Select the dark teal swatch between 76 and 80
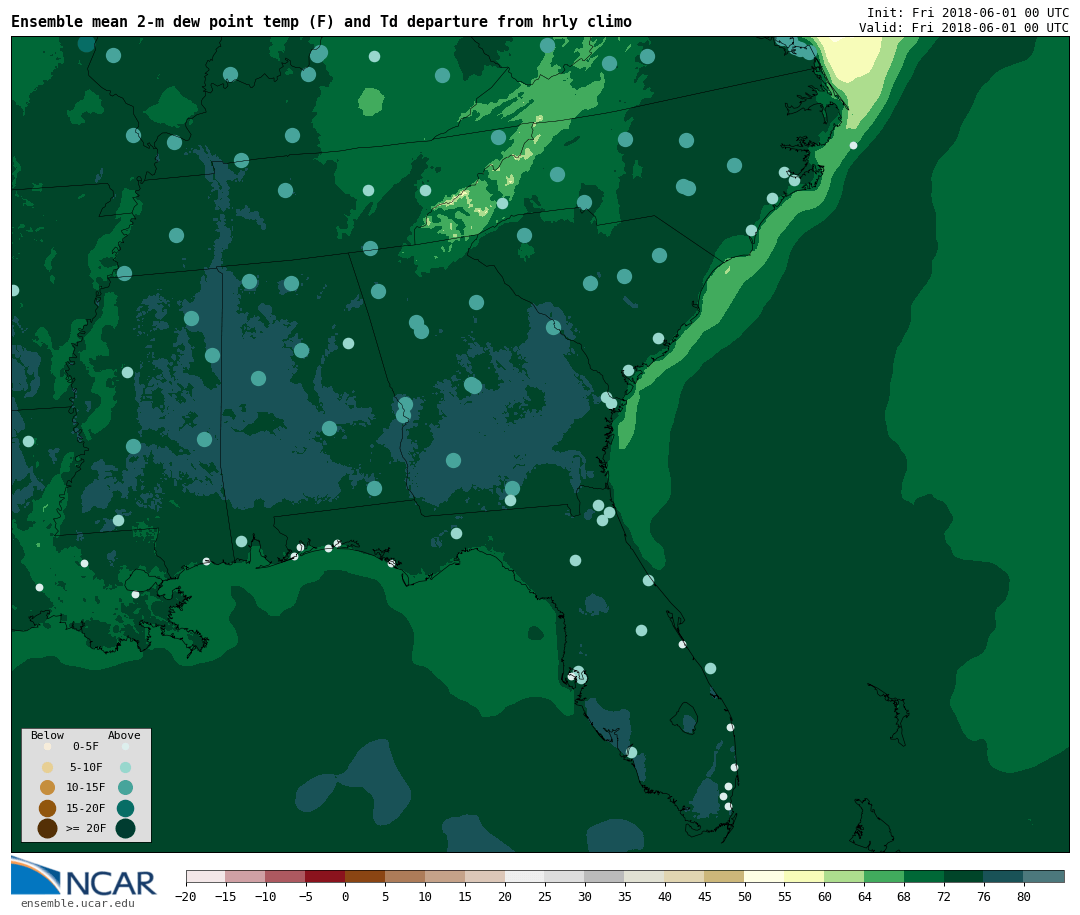This screenshot has width=1080, height=915. click(x=1004, y=877)
